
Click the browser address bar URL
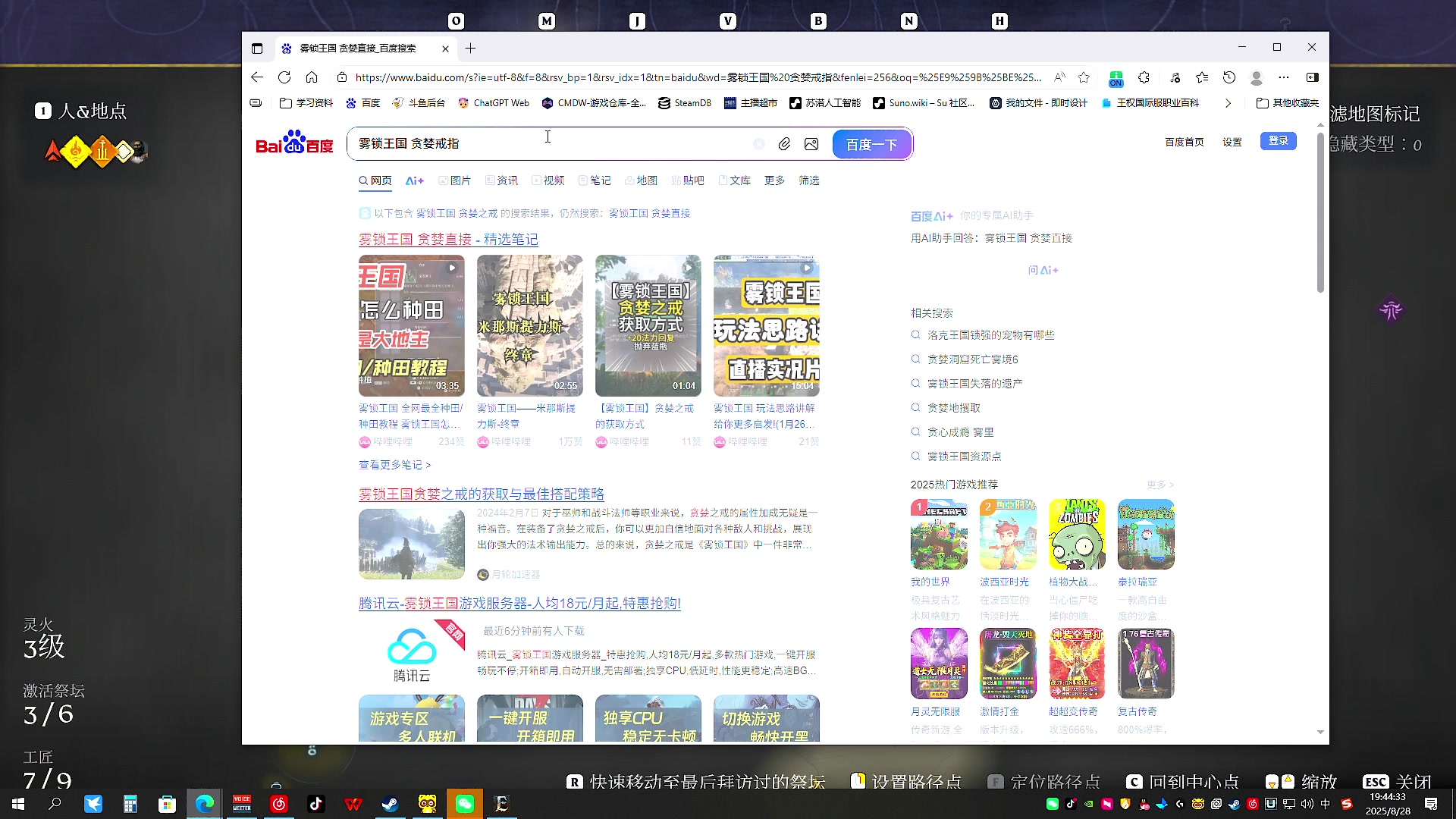(698, 77)
